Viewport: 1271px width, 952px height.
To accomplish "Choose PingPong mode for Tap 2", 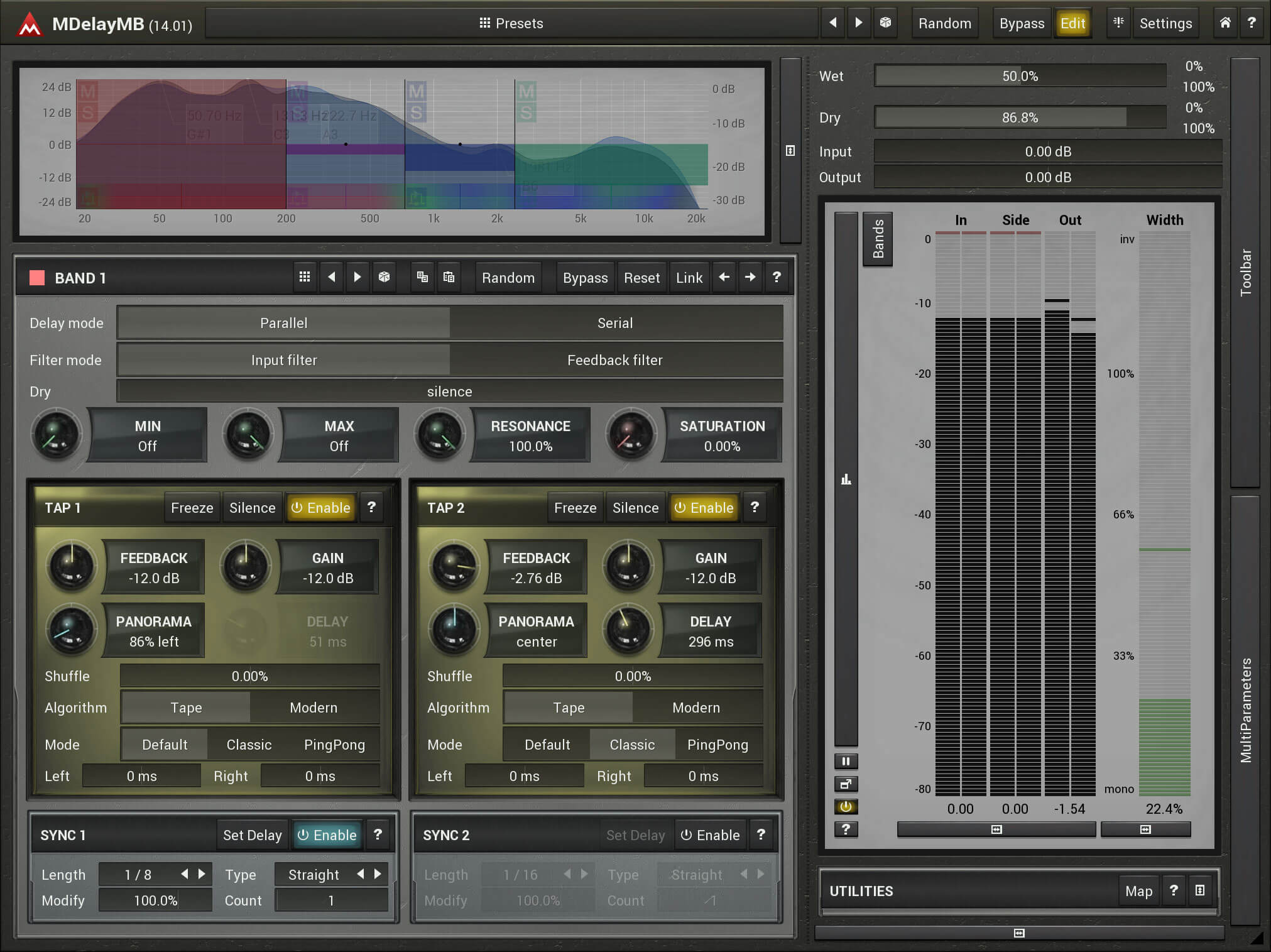I will (x=717, y=745).
